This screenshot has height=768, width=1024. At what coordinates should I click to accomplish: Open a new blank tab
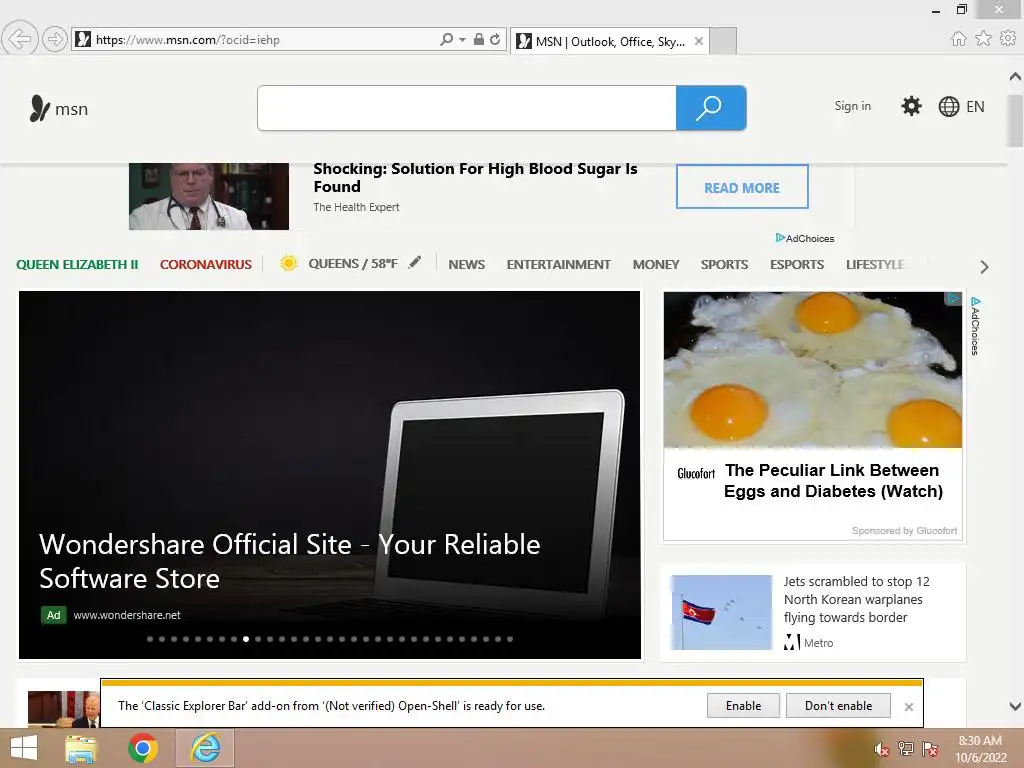(x=723, y=41)
